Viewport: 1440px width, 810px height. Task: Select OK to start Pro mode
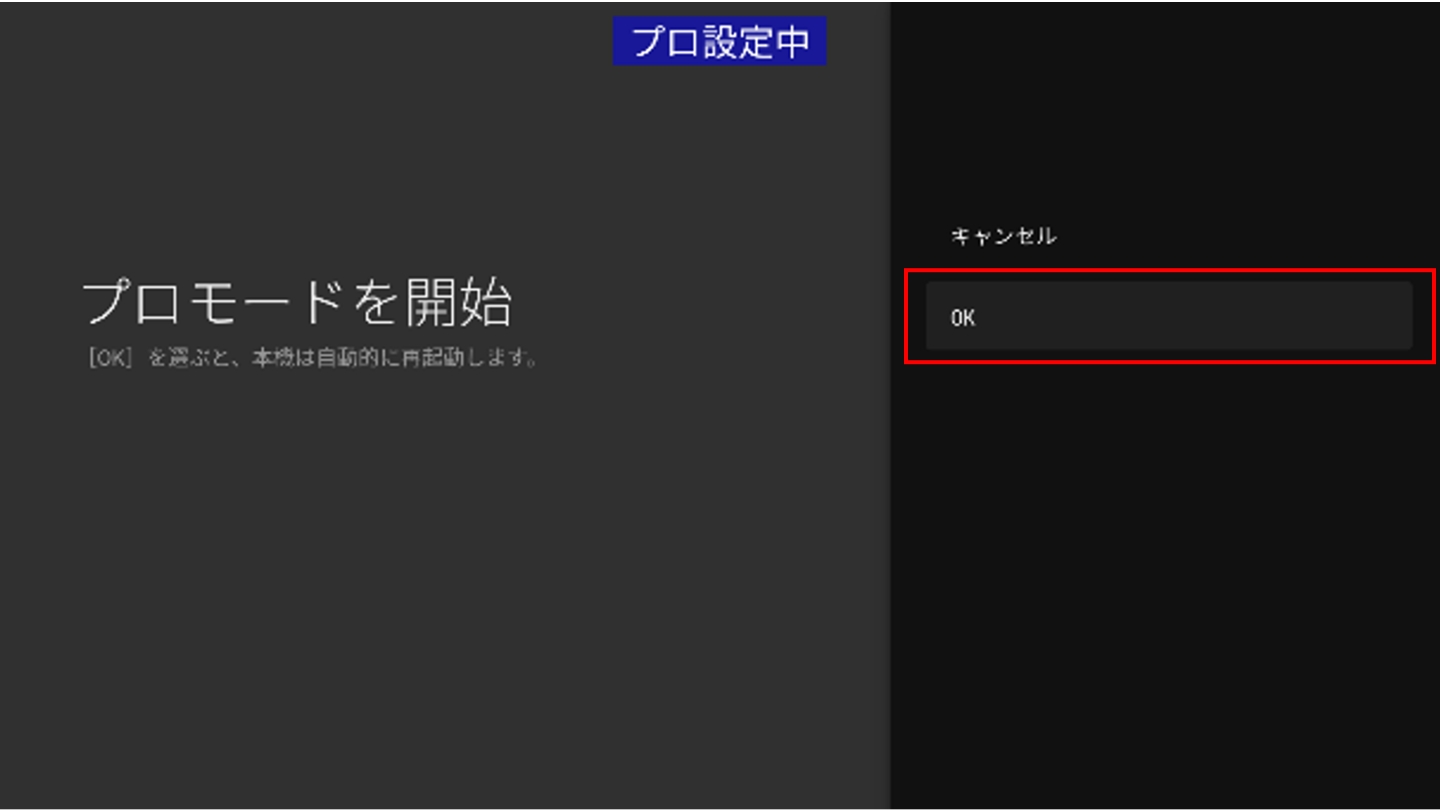pyautogui.click(x=1168, y=316)
